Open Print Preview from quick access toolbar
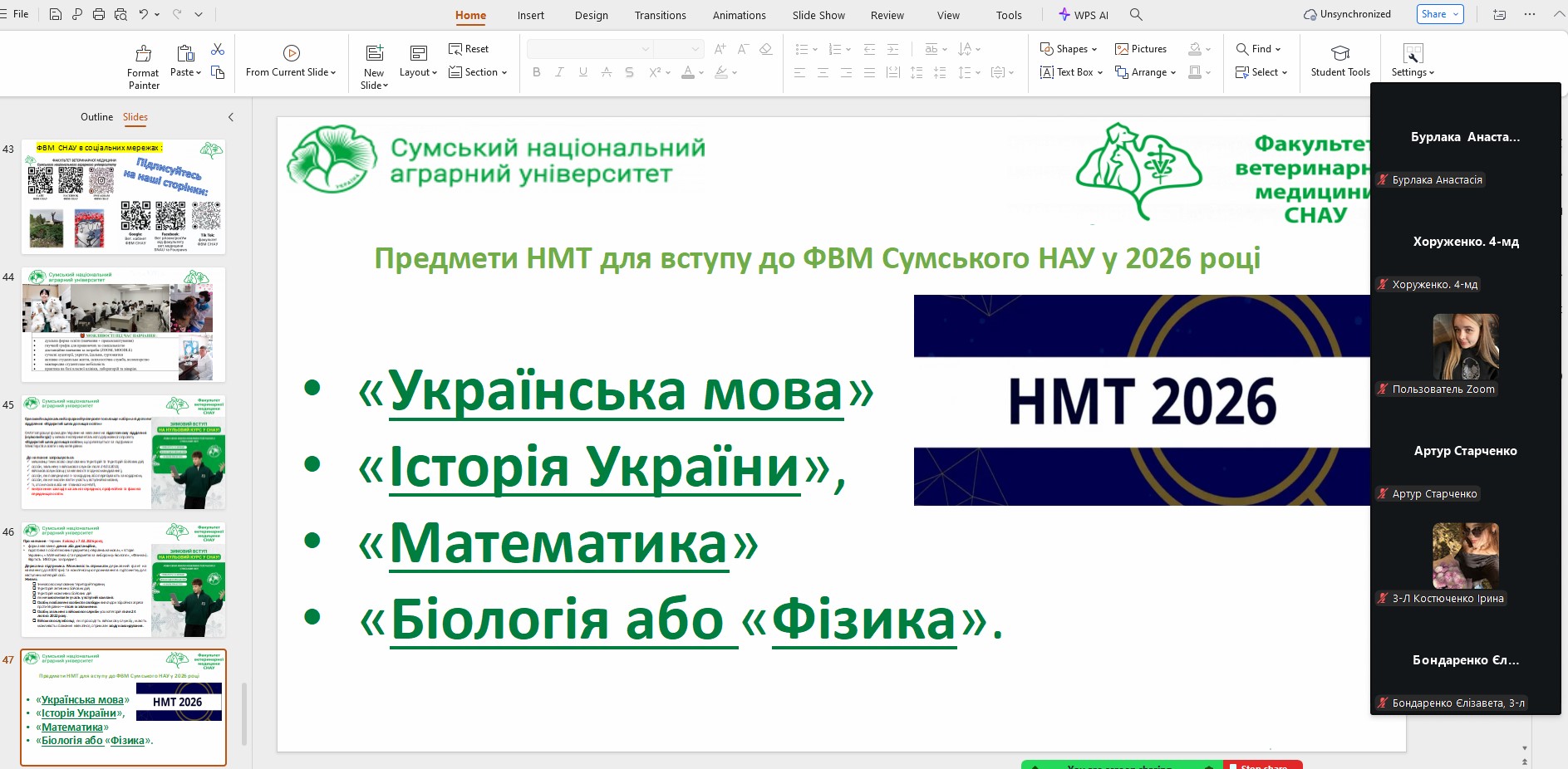Viewport: 1568px width, 769px height. [121, 14]
